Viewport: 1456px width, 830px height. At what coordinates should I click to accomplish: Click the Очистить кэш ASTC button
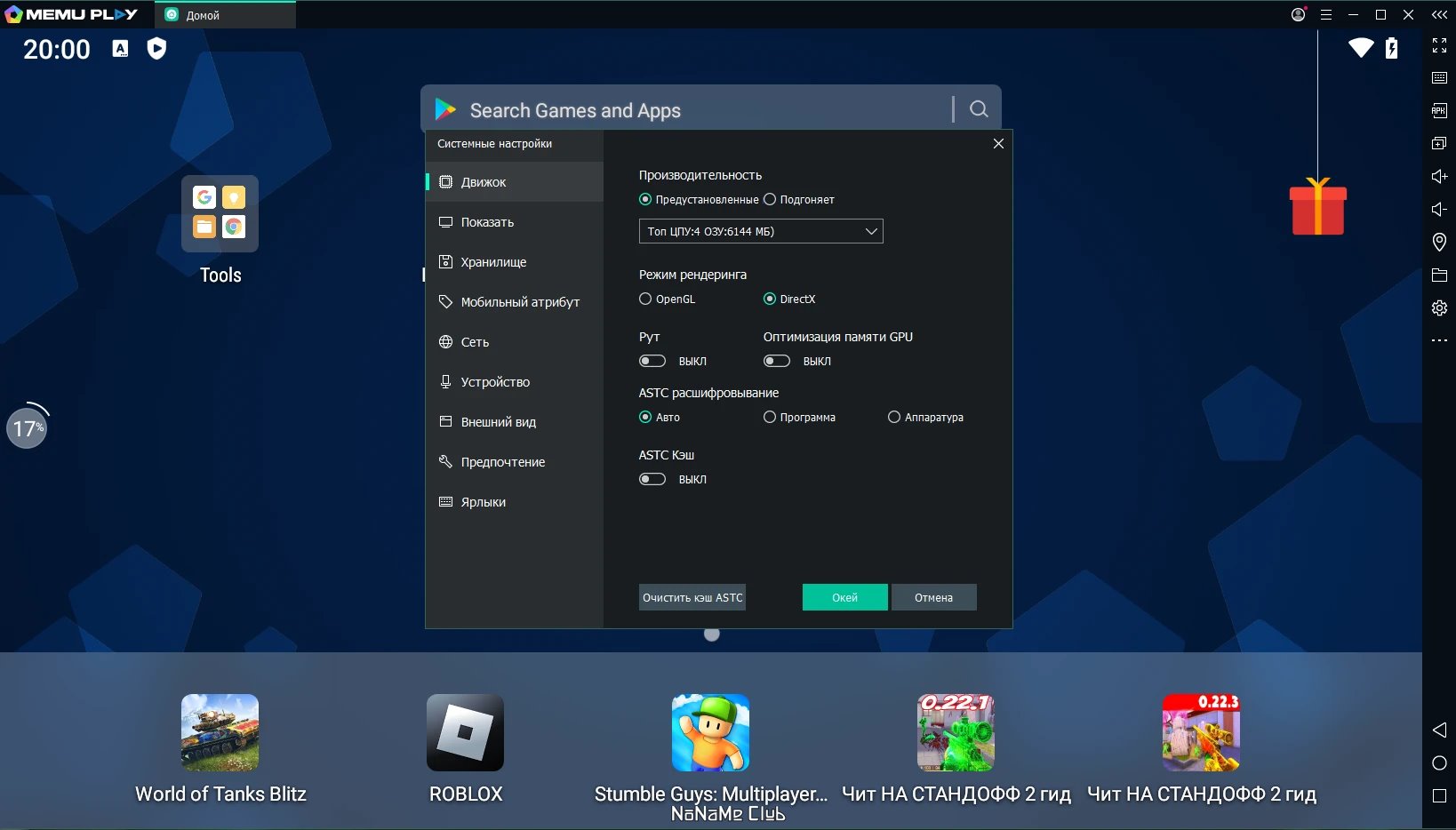coord(692,597)
